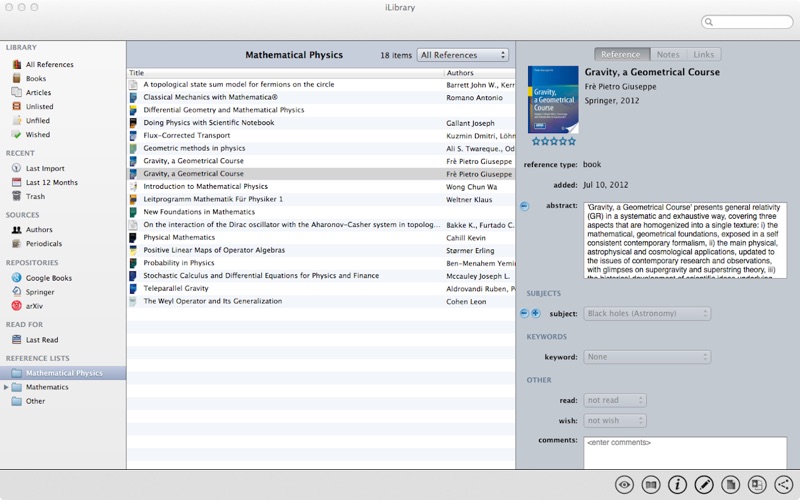Select 'On the interaction of the Dirac oscillator' row

pos(321,225)
